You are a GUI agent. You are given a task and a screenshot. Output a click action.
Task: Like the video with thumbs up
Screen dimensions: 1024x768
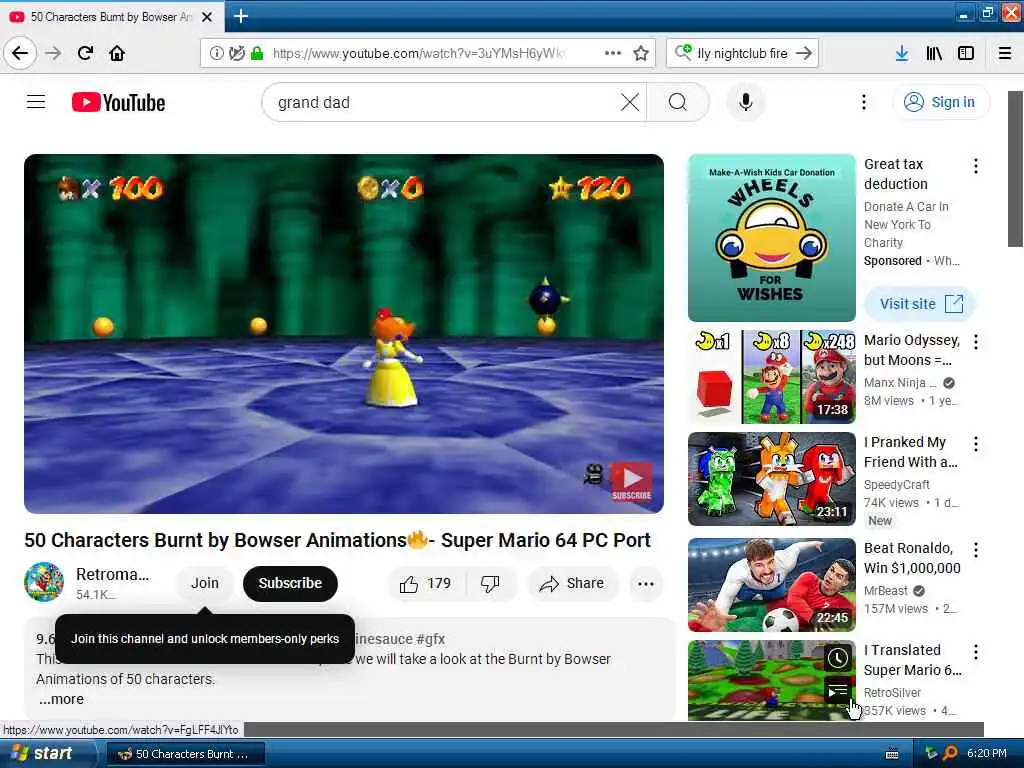[x=426, y=583]
